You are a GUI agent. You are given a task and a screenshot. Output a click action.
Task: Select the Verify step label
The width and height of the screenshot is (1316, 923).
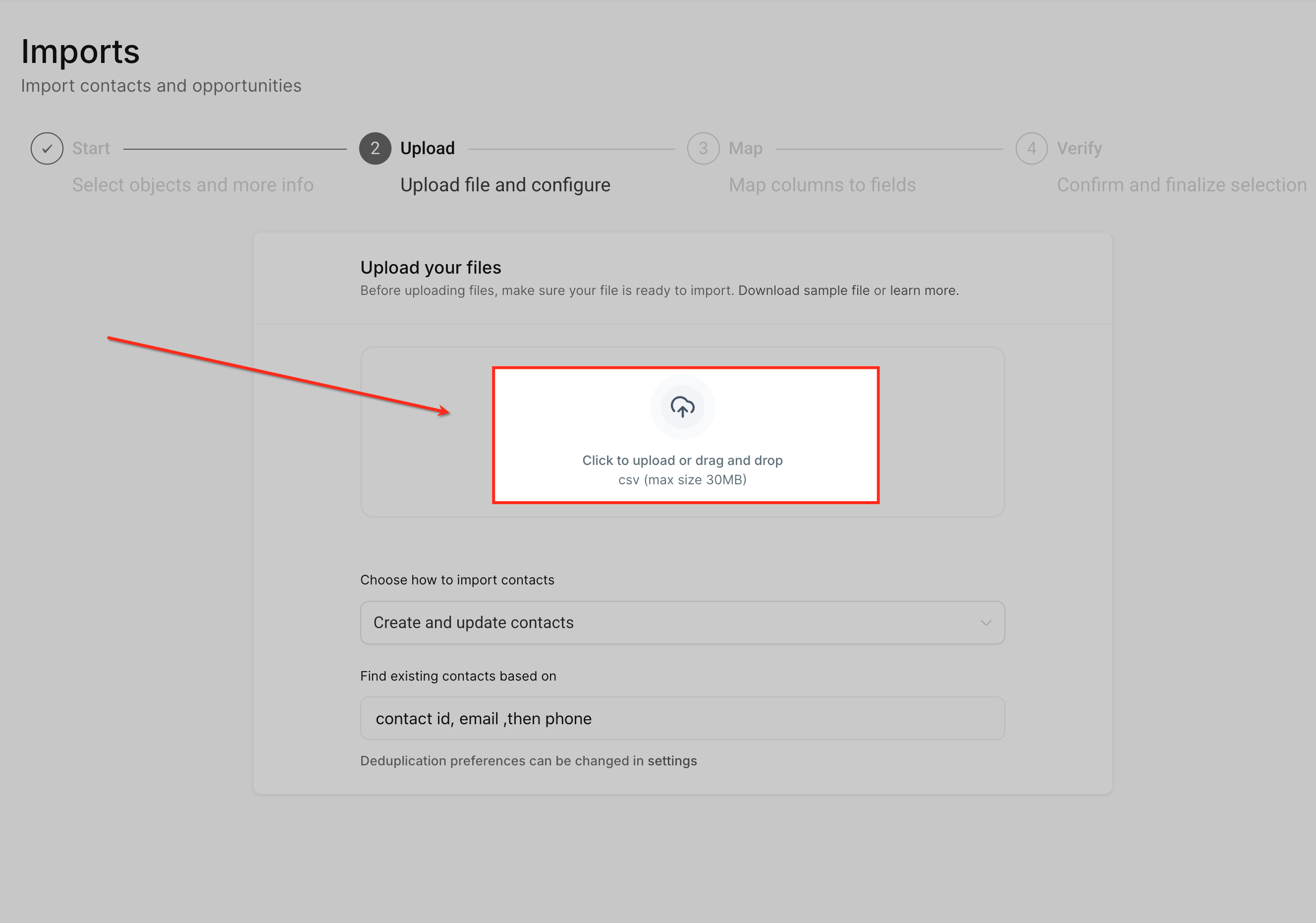click(1079, 149)
